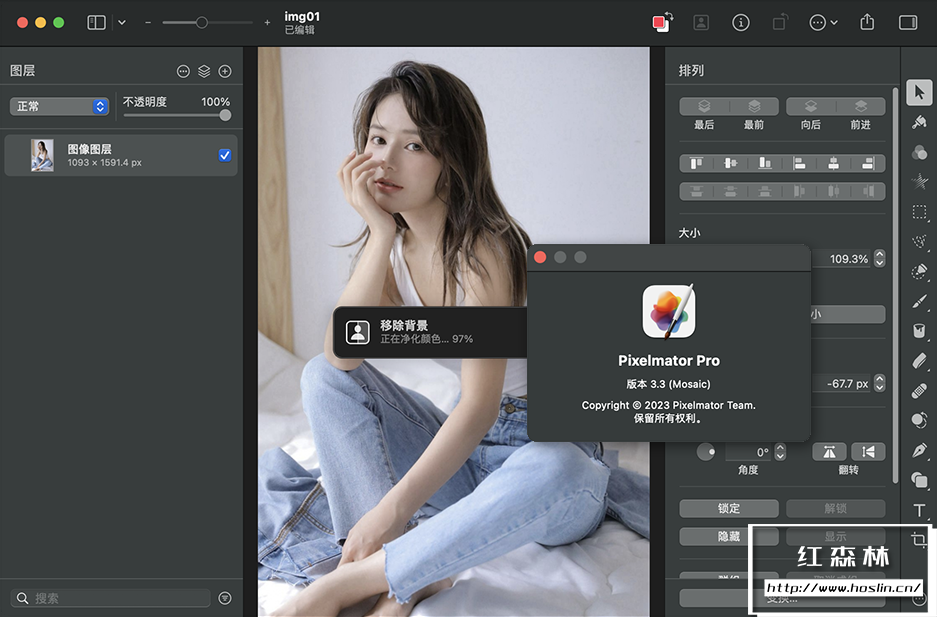Click the layer search field
937x617 pixels.
coord(120,598)
